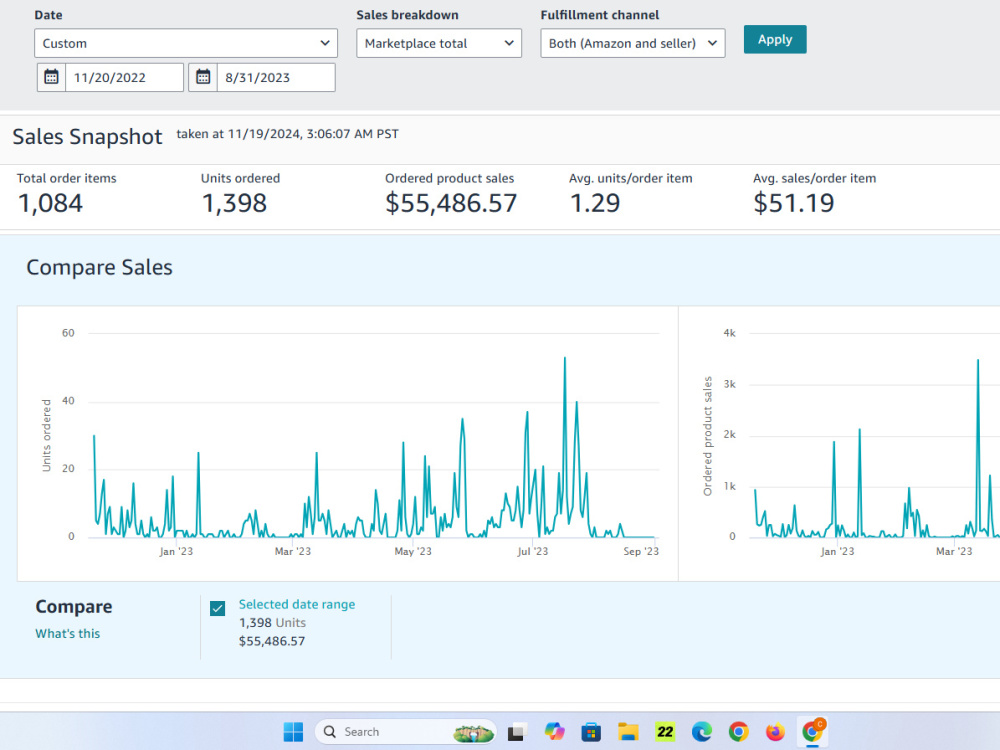Click the Sep '23 label on units chart
The height and width of the screenshot is (750, 1000).
click(641, 551)
